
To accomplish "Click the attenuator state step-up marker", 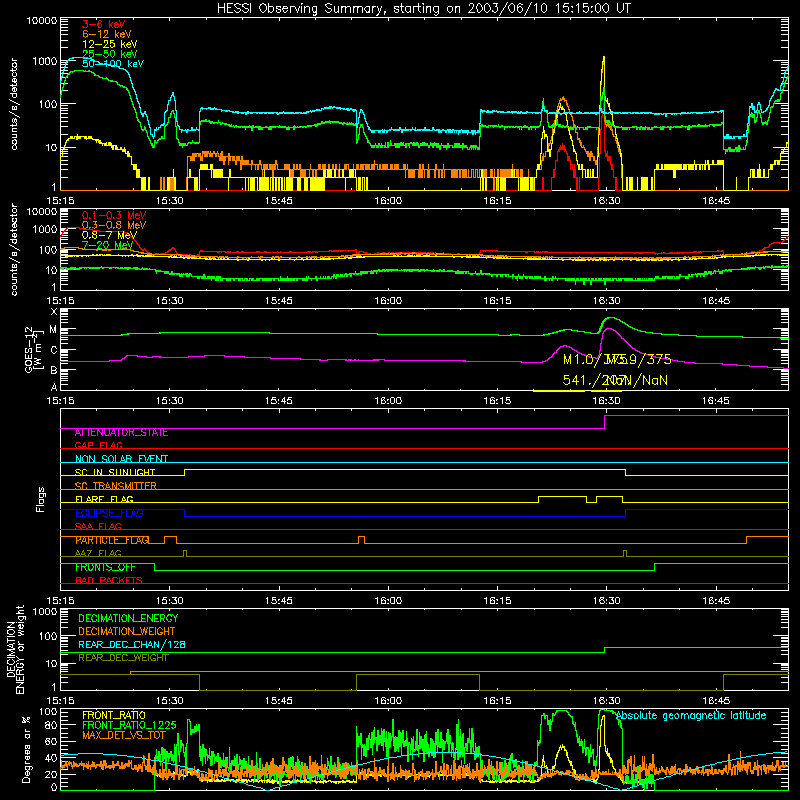I will pos(605,422).
